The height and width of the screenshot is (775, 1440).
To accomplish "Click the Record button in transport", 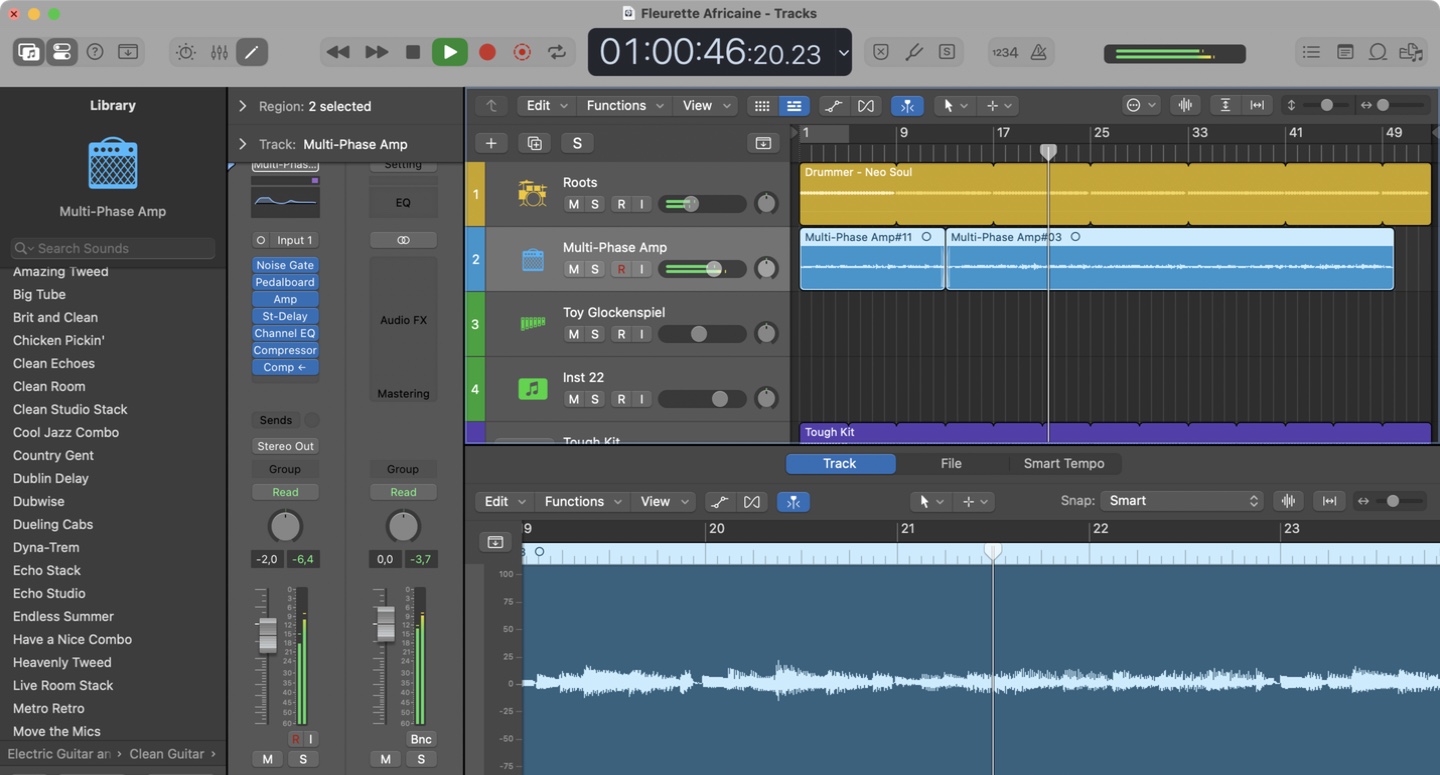I will (487, 52).
